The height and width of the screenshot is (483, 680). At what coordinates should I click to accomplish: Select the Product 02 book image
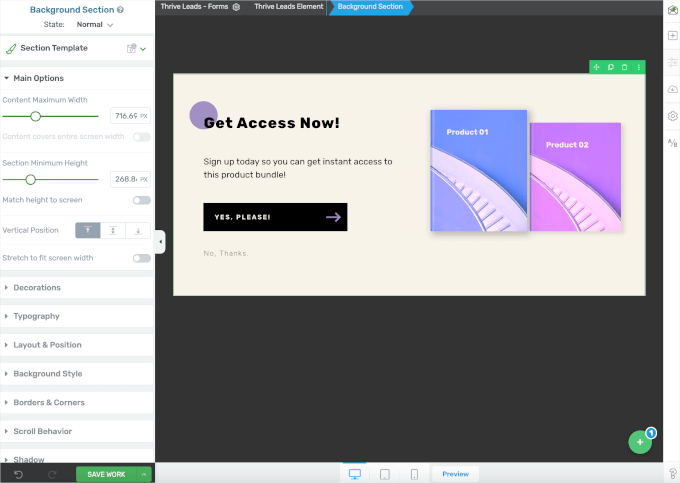tap(575, 177)
